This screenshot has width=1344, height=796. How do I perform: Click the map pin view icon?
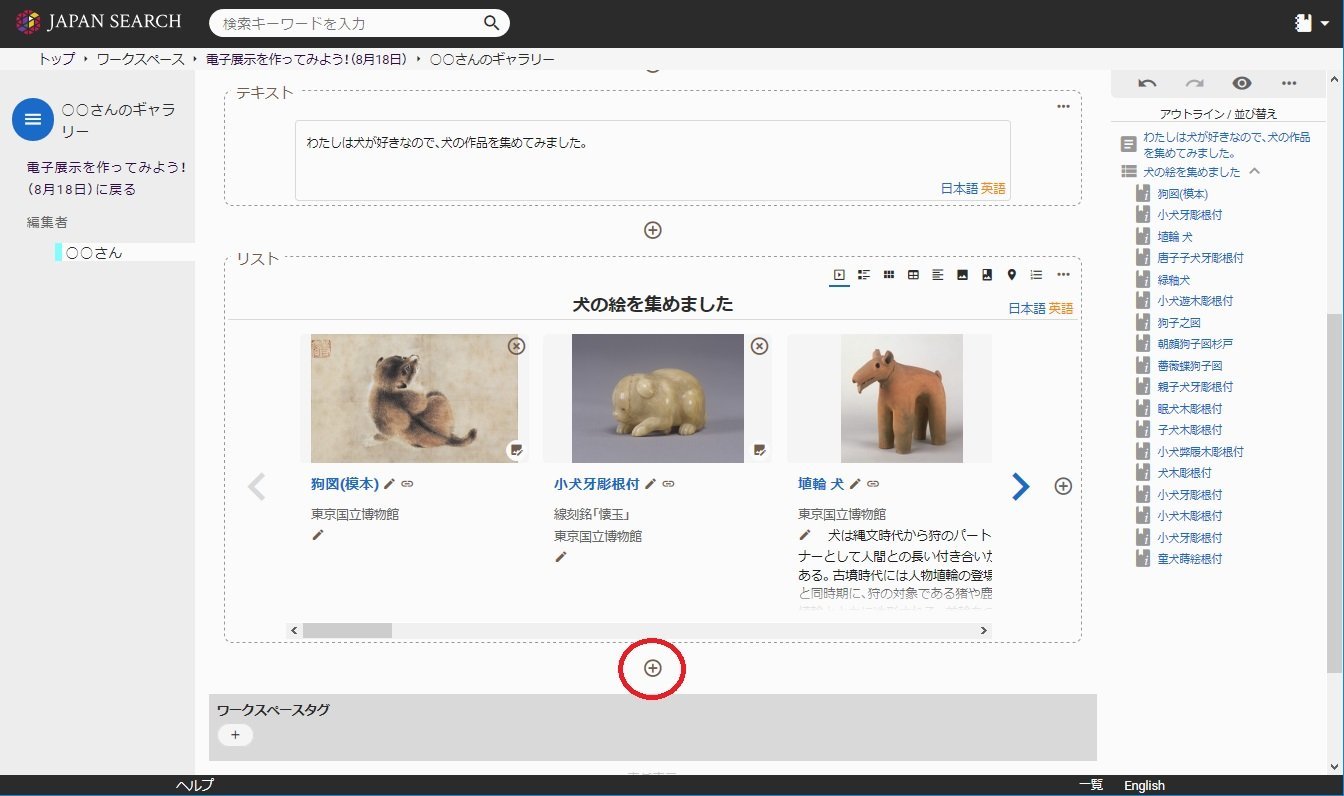[x=1011, y=275]
